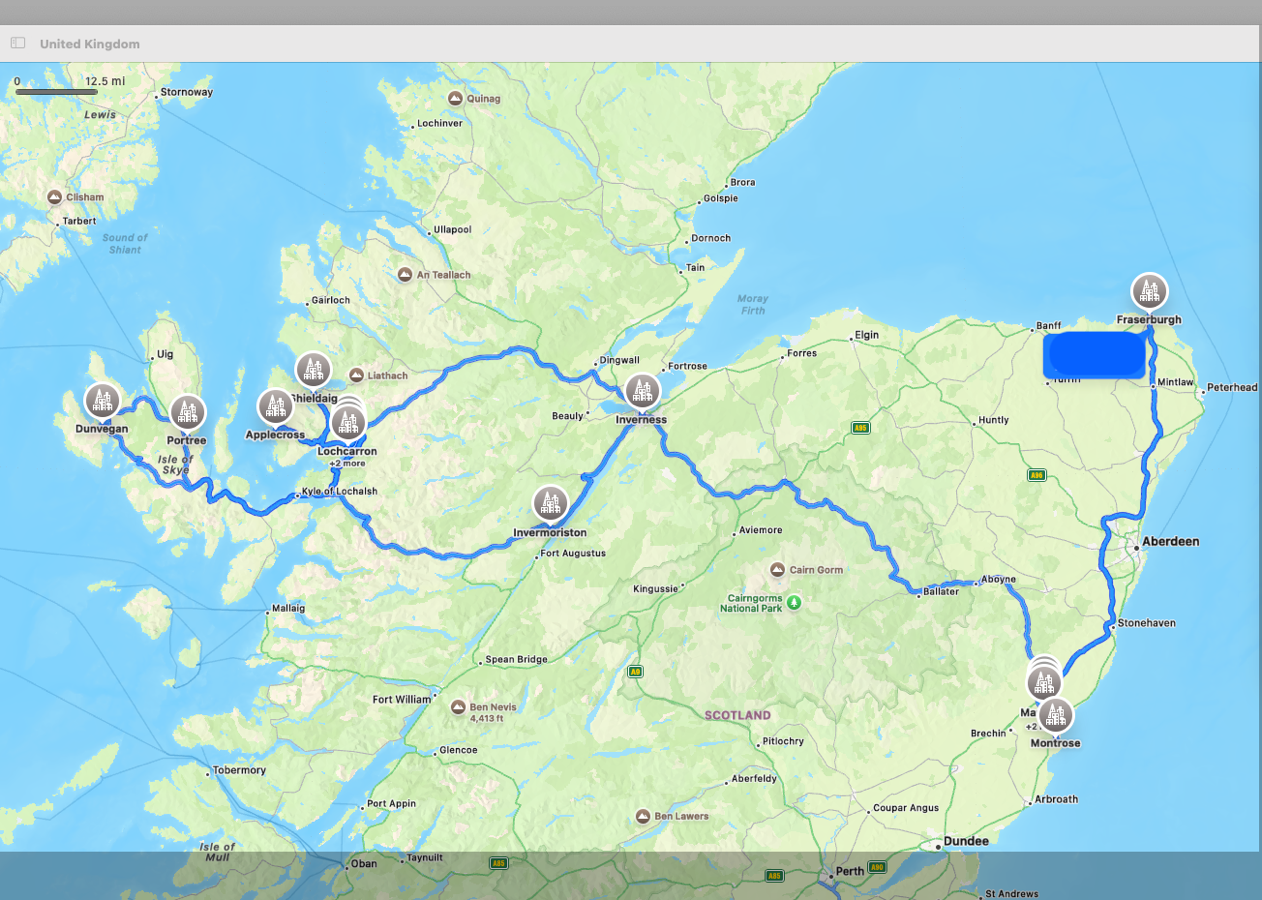Toggle the sidebar icon beside United Kingdom
1262x900 pixels.
17,43
